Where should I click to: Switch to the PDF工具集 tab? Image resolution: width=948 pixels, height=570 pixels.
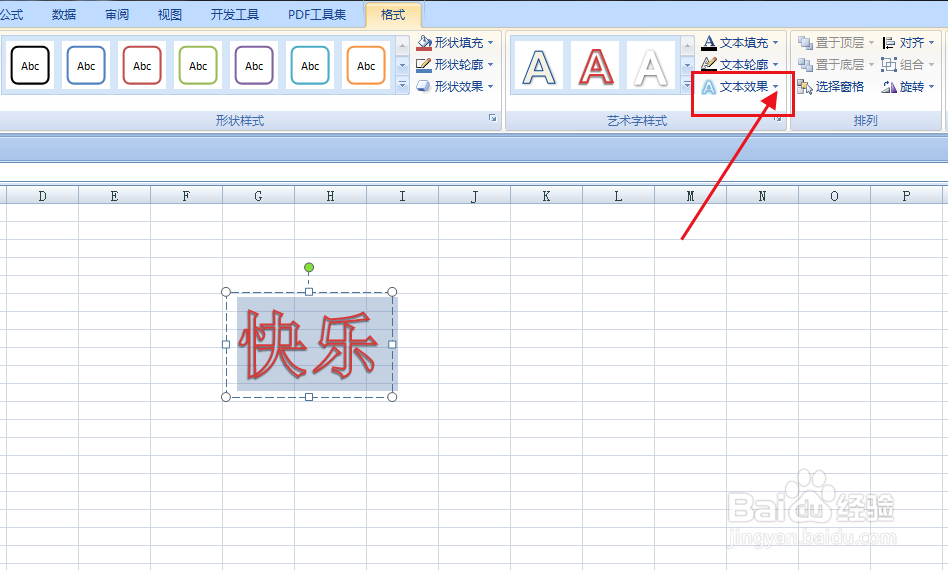317,15
